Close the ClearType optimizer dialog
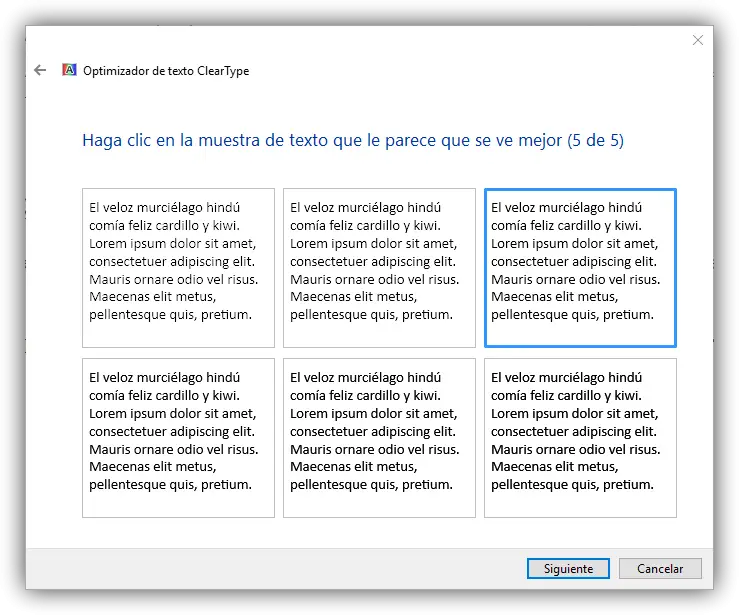This screenshot has width=739, height=615. (698, 40)
